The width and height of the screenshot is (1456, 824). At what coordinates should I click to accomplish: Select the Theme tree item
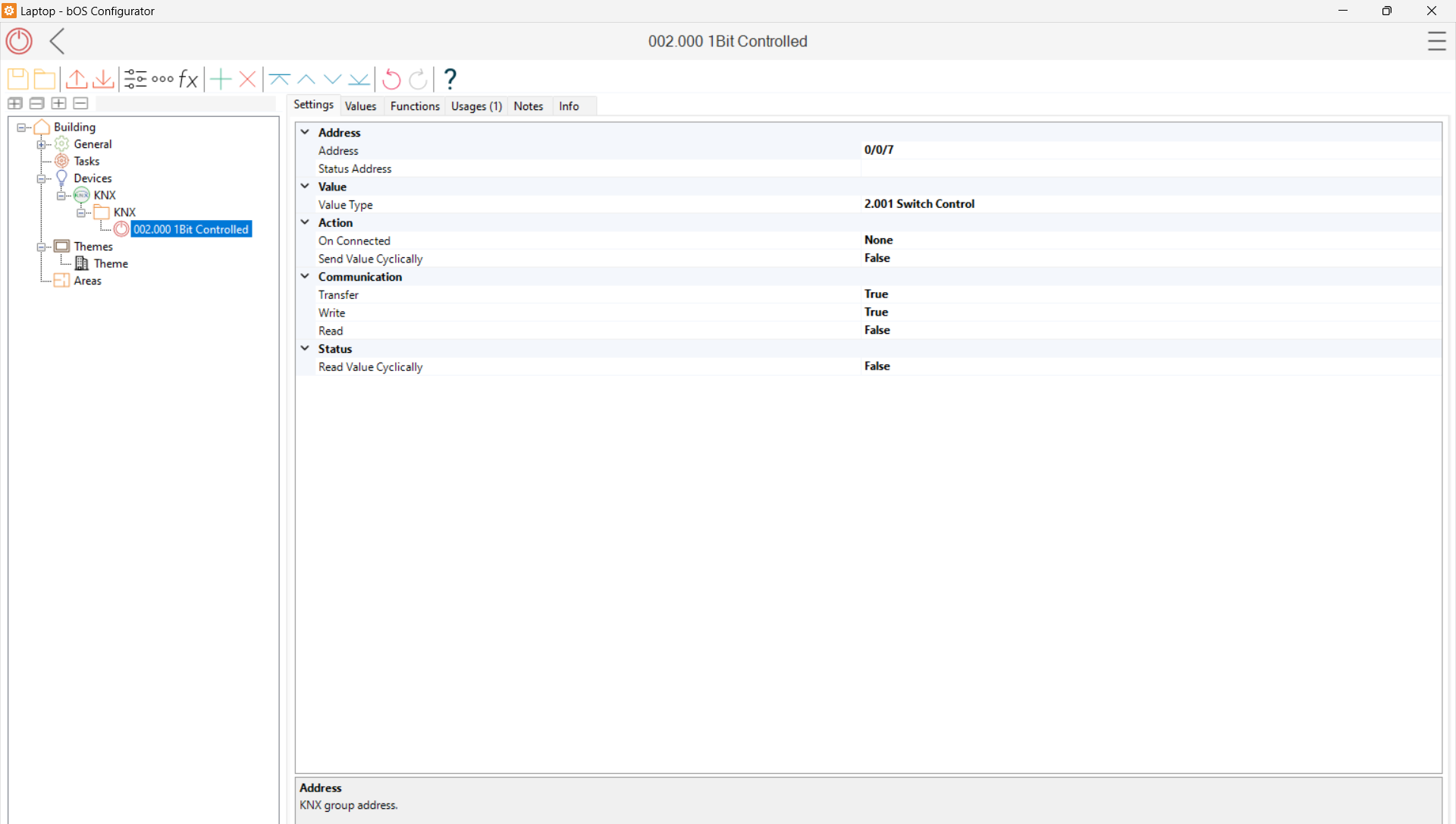pyautogui.click(x=111, y=263)
